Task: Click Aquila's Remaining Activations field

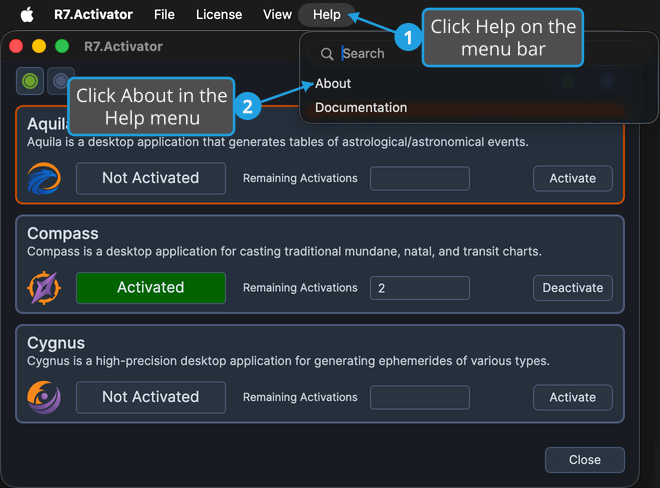Action: click(x=420, y=179)
